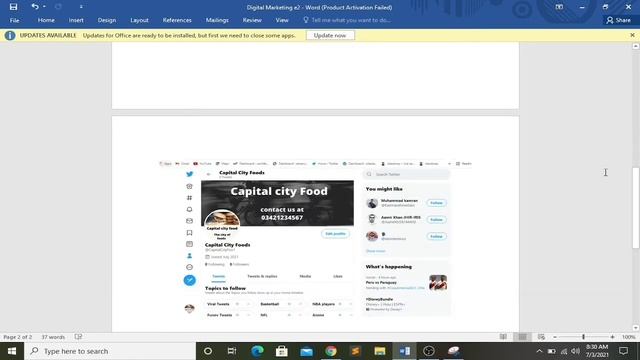Click the 100% zoom level indicator
640x360 pixels.
629,337
